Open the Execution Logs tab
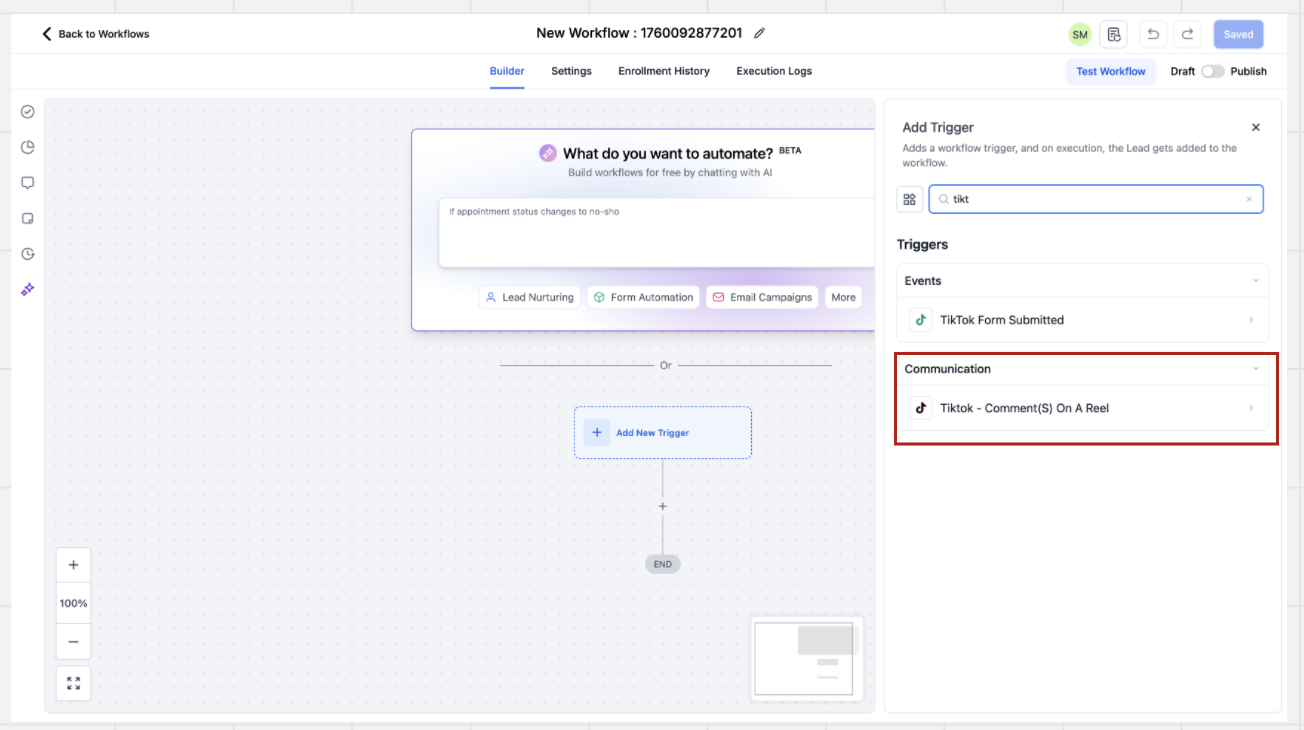This screenshot has width=1304, height=730. coord(774,71)
